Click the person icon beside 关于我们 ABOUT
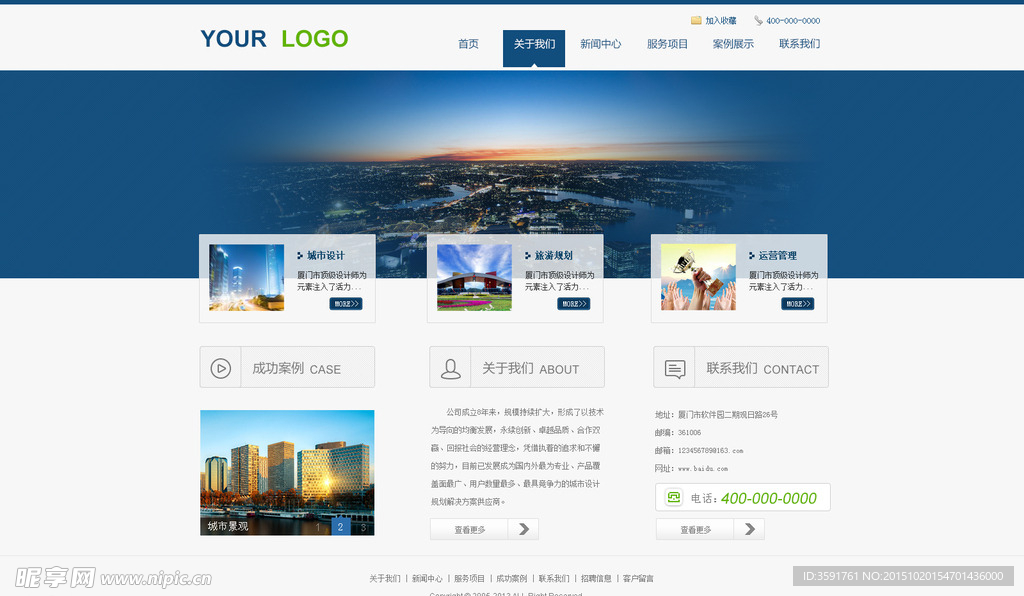 451,368
